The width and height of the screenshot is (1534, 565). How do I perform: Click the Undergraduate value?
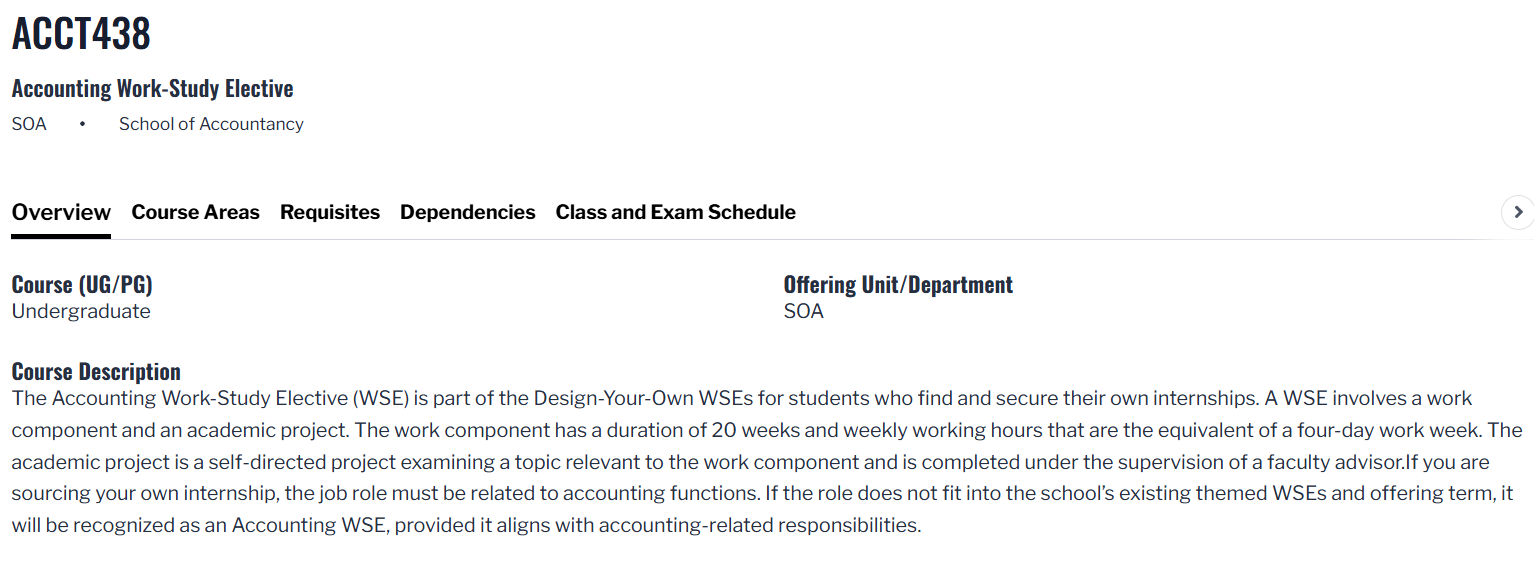coord(81,311)
